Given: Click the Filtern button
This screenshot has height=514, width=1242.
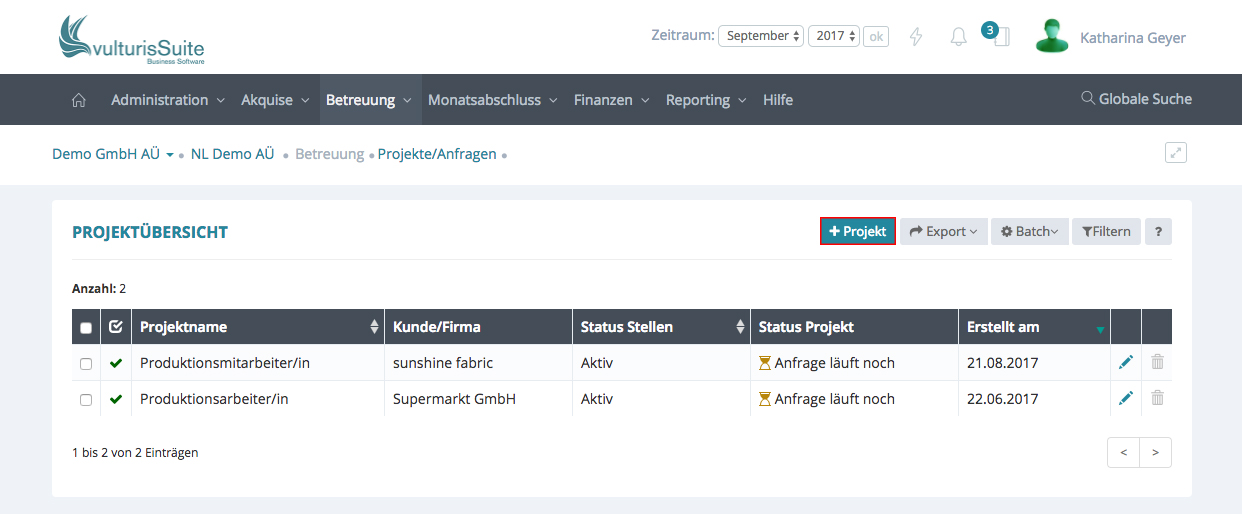Looking at the screenshot, I should click(x=1106, y=231).
